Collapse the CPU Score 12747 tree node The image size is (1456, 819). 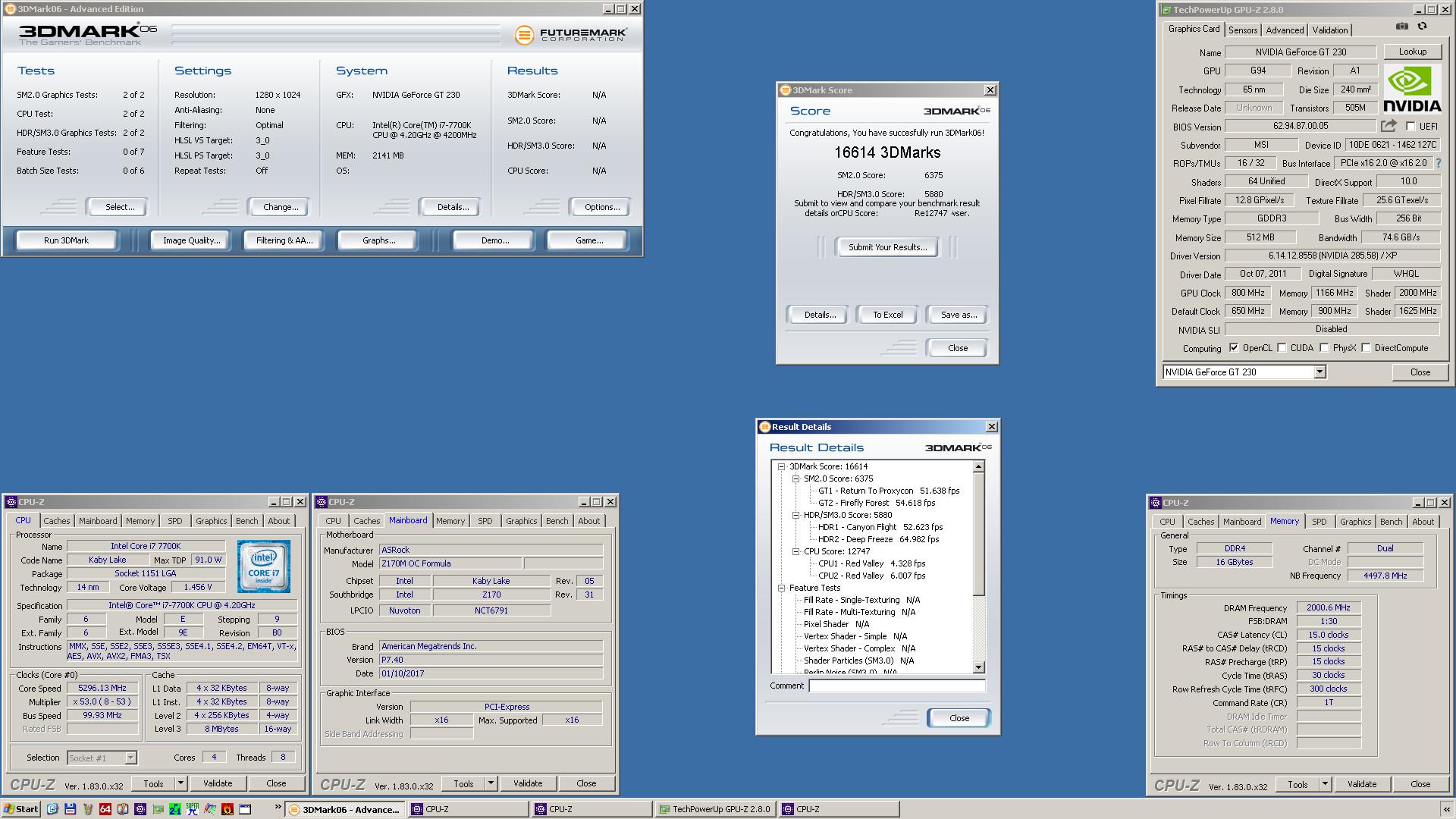point(795,552)
